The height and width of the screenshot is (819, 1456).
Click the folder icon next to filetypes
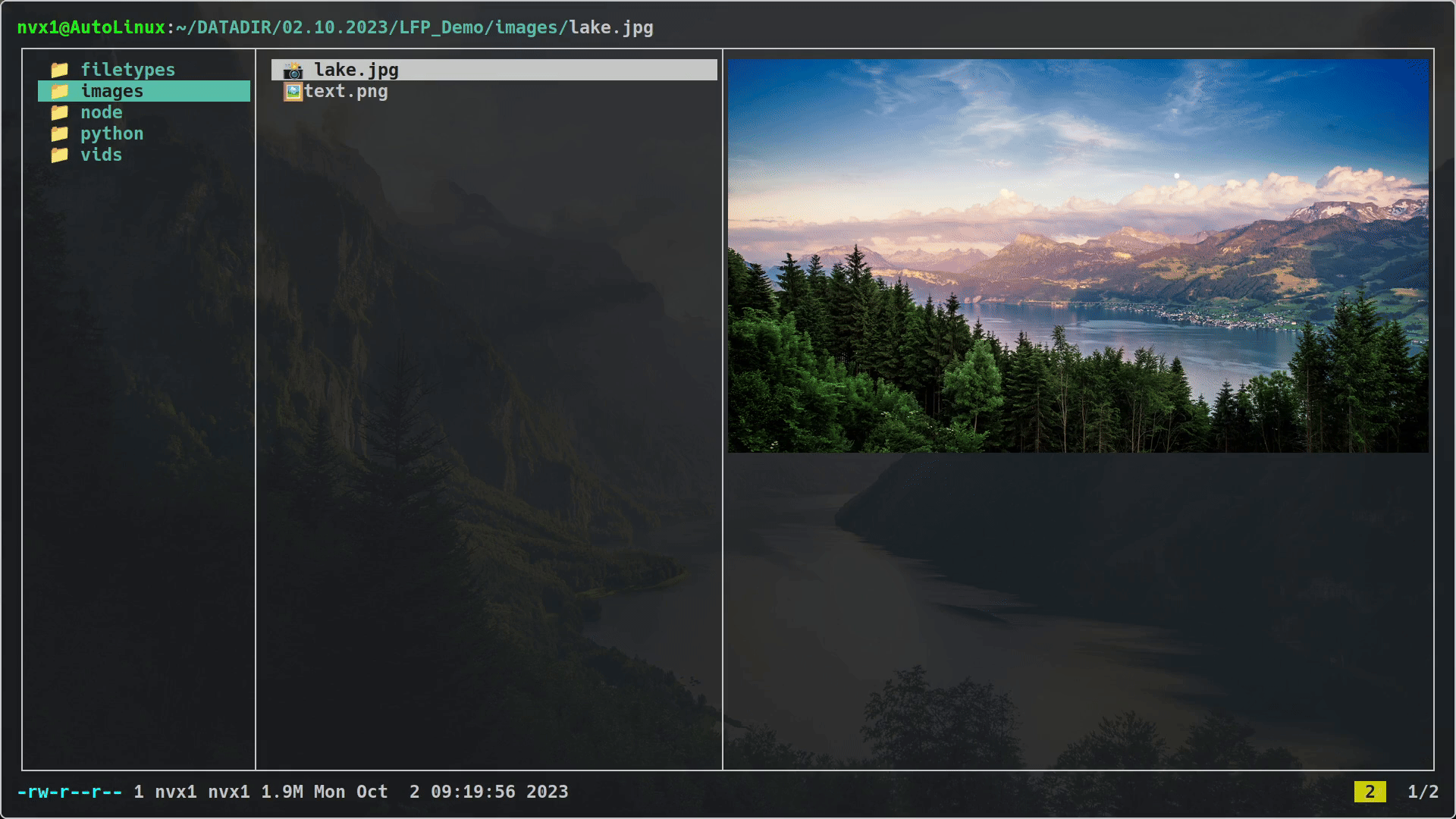(59, 70)
